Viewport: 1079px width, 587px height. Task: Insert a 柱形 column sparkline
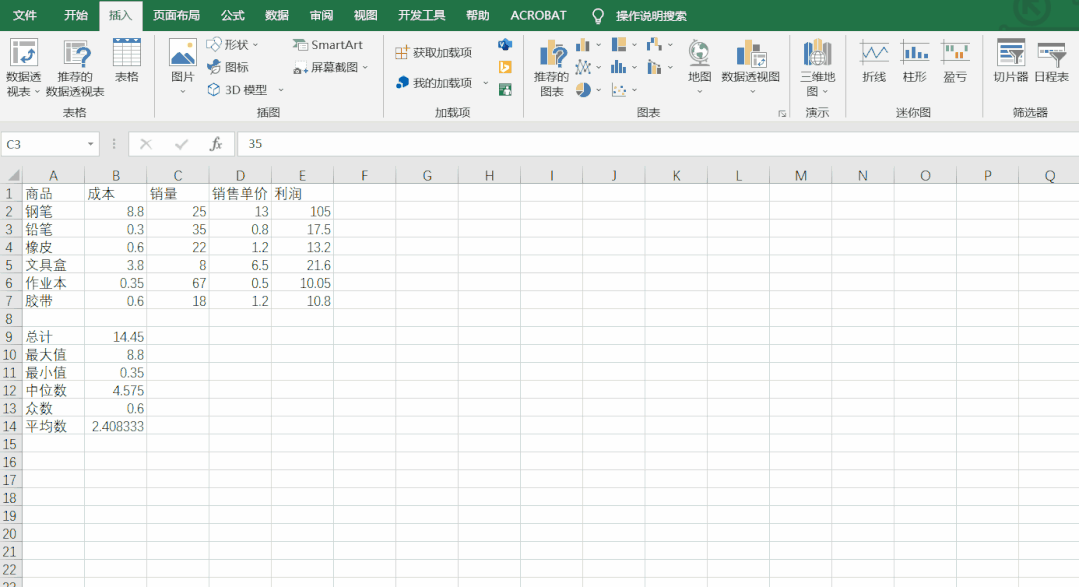point(914,61)
